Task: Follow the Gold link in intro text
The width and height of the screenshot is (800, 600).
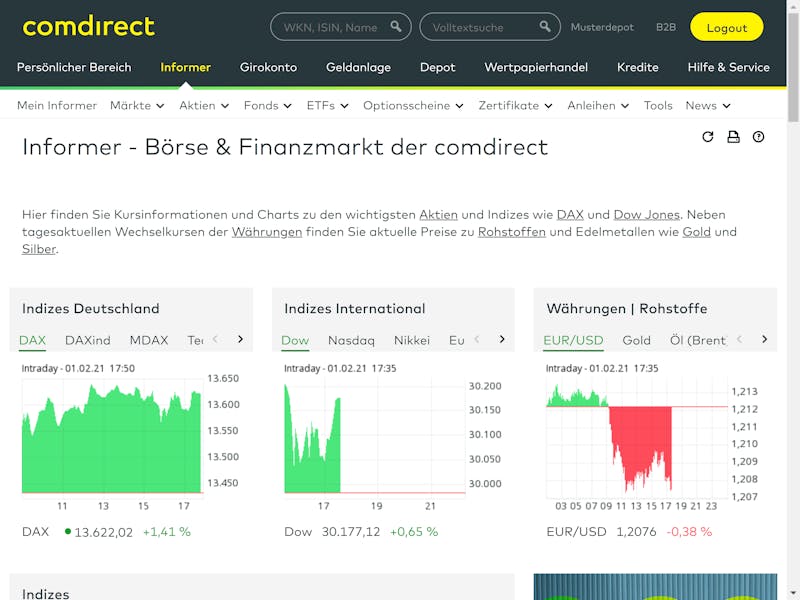Action: coord(696,232)
